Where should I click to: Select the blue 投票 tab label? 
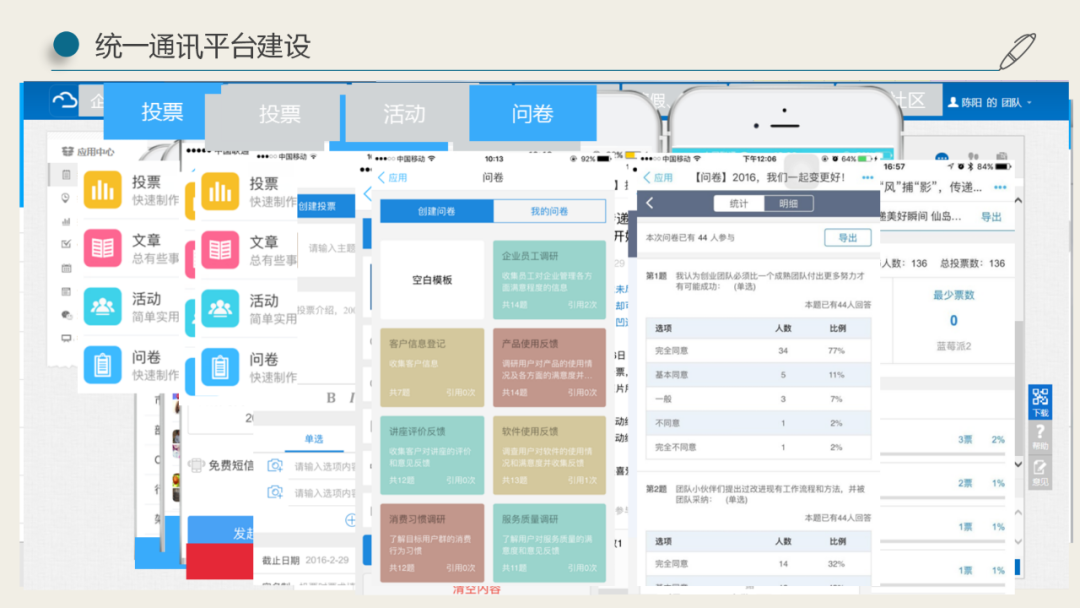(162, 112)
